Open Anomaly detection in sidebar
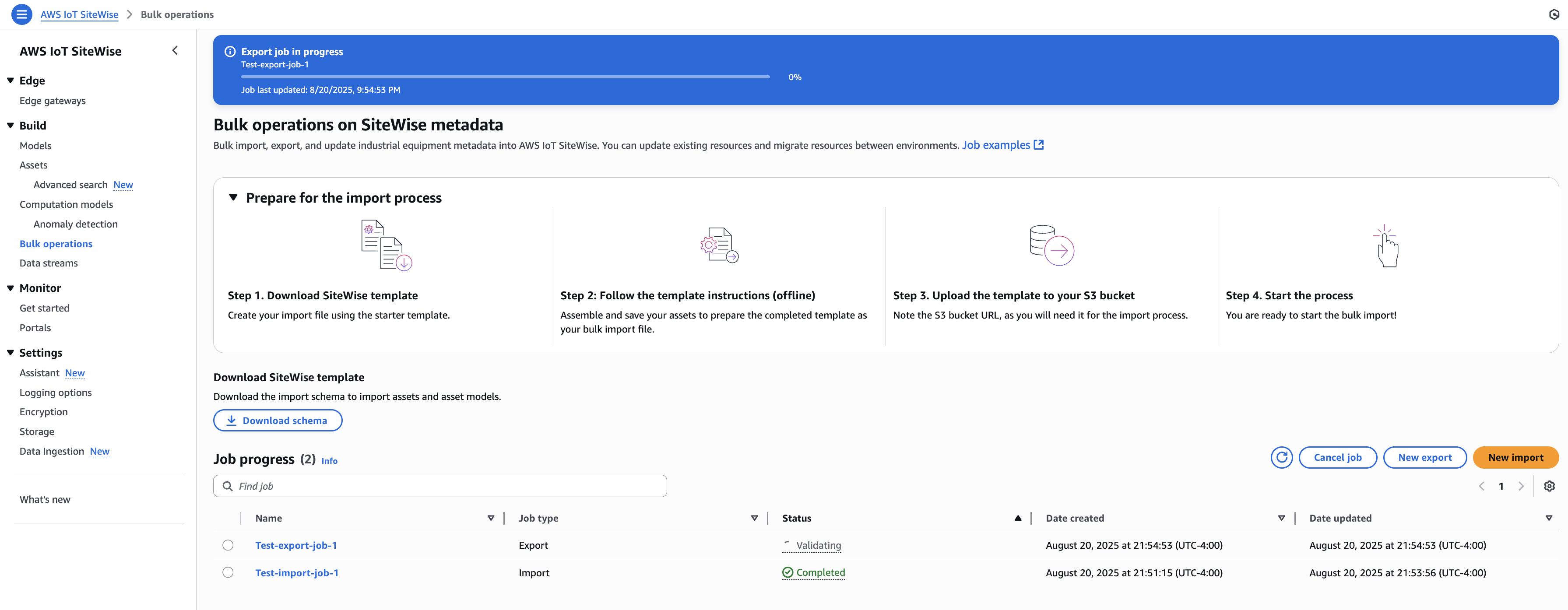This screenshot has height=610, width=1568. tap(75, 224)
